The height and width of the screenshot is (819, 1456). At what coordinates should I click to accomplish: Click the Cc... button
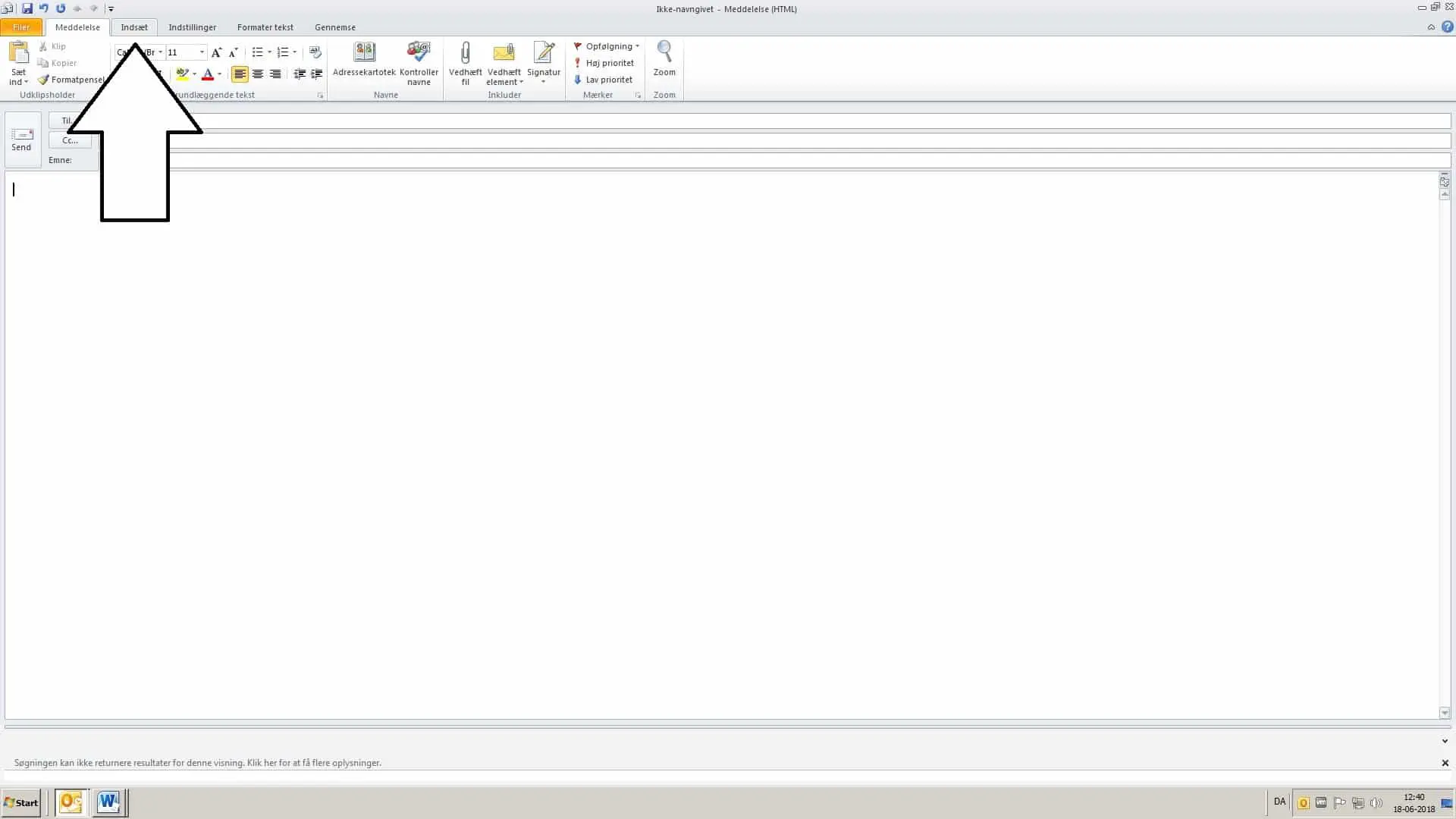click(70, 140)
